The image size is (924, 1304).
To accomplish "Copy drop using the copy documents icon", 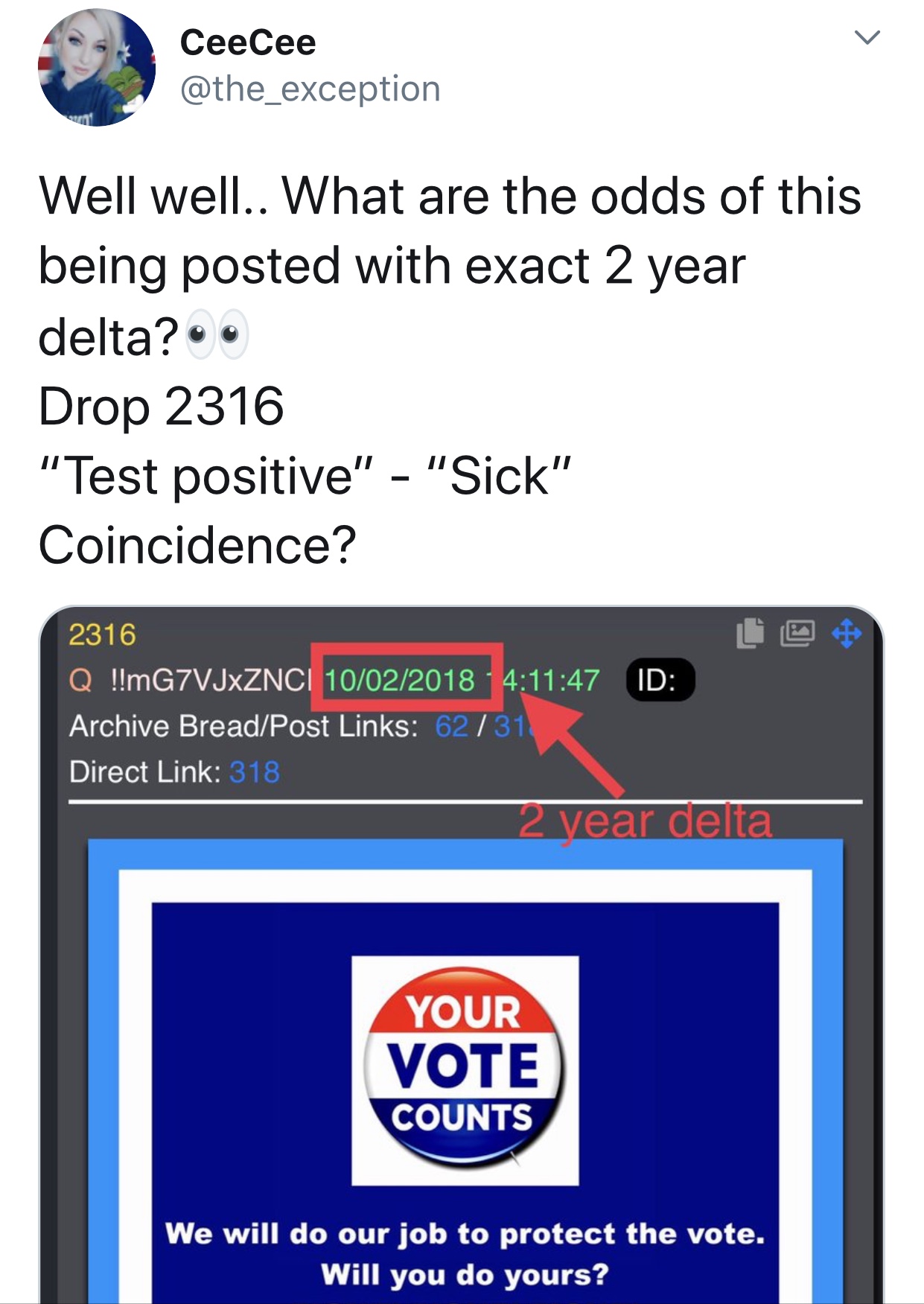I will [751, 634].
